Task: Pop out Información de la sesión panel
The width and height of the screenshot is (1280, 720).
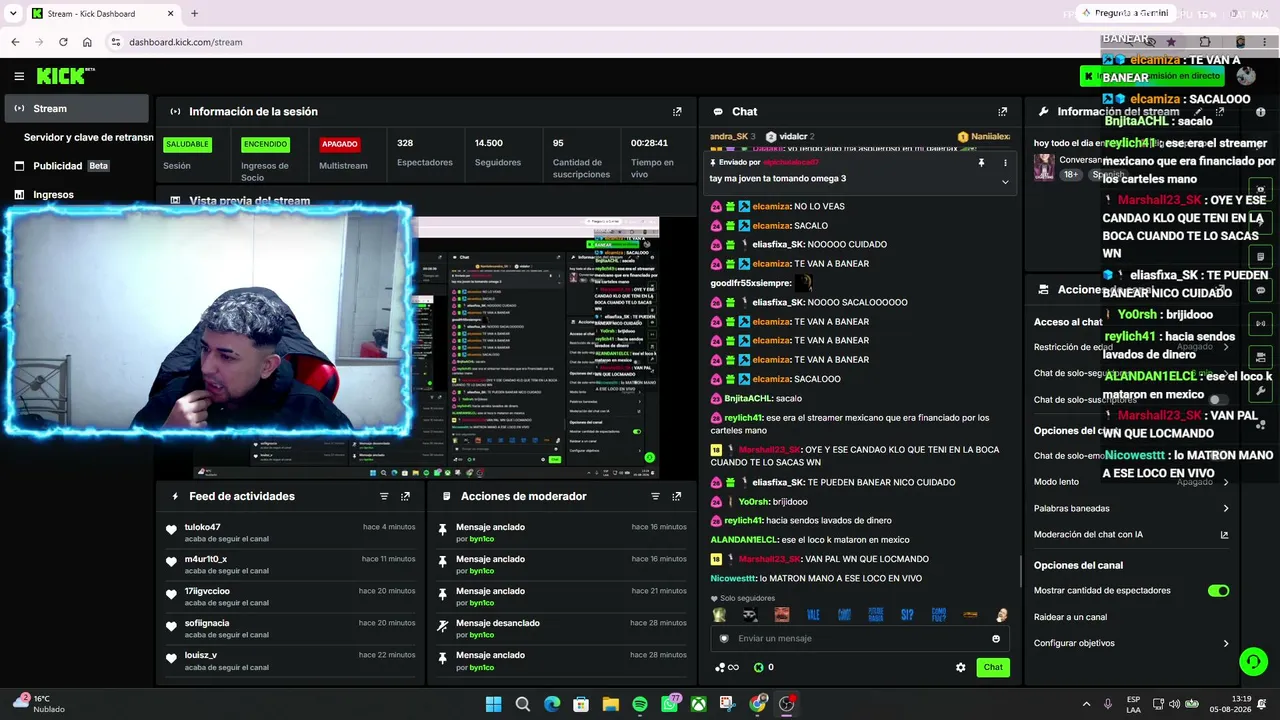Action: click(677, 112)
